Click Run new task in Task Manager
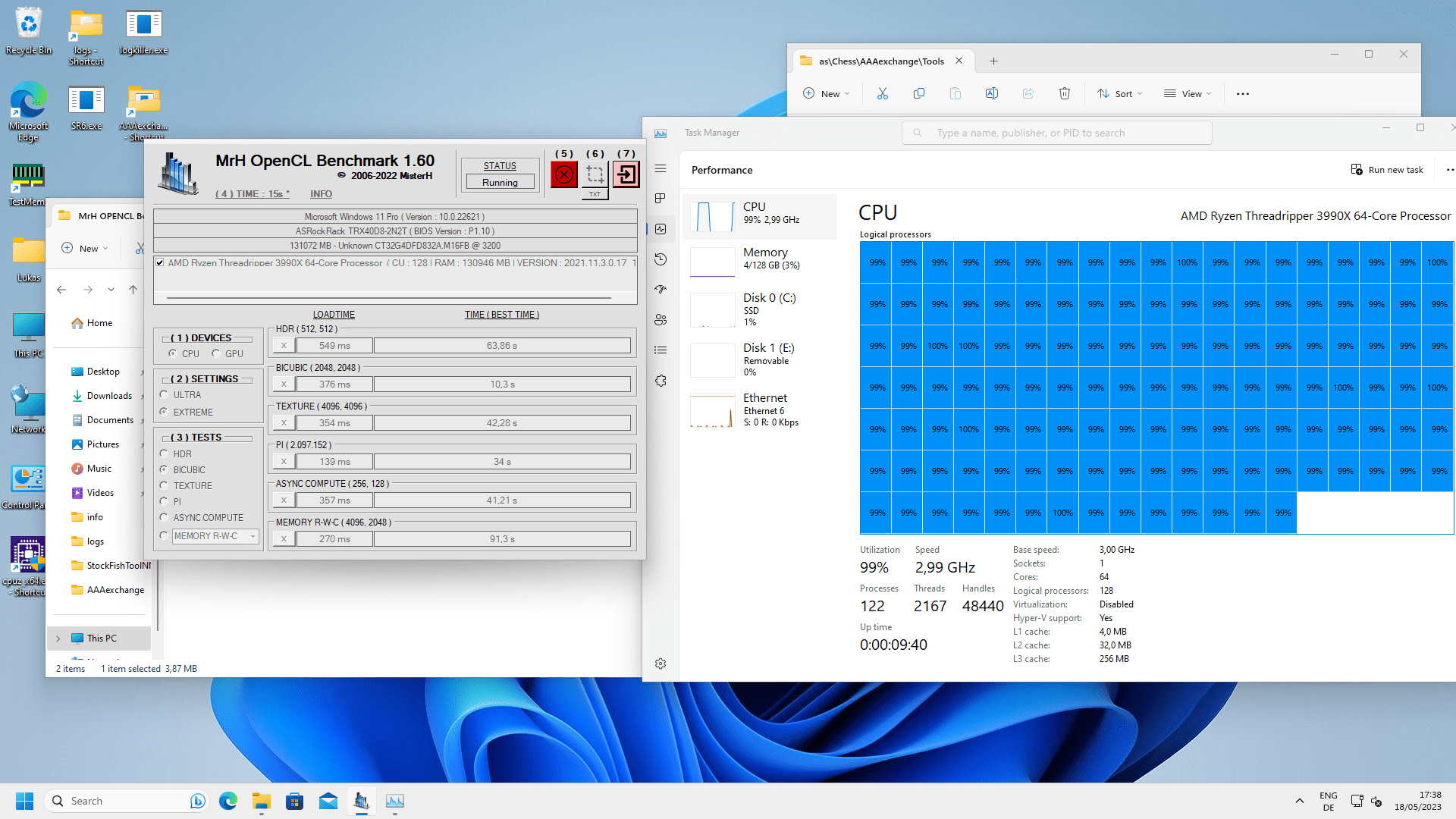The image size is (1456, 819). point(1387,170)
